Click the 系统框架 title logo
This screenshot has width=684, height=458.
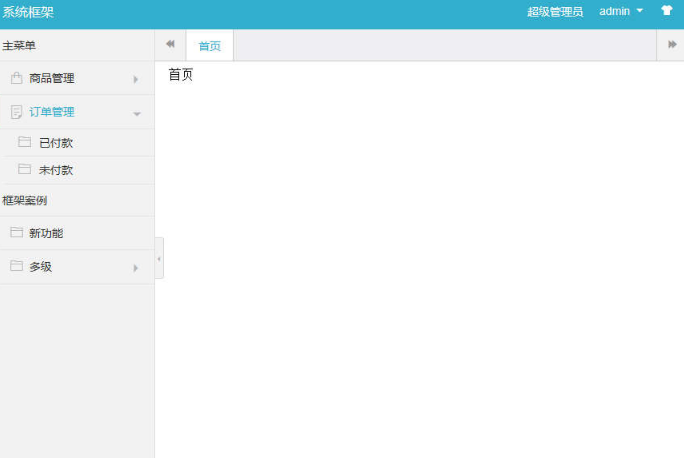[28, 12]
